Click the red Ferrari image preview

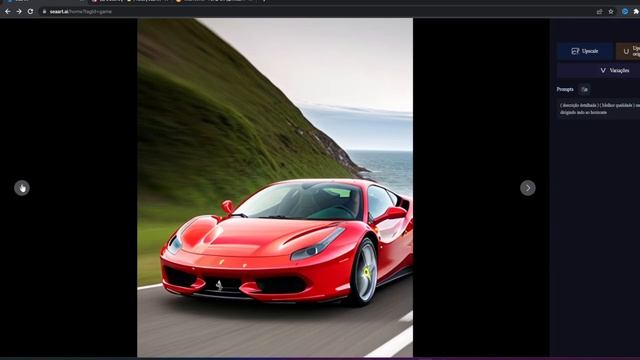click(275, 187)
